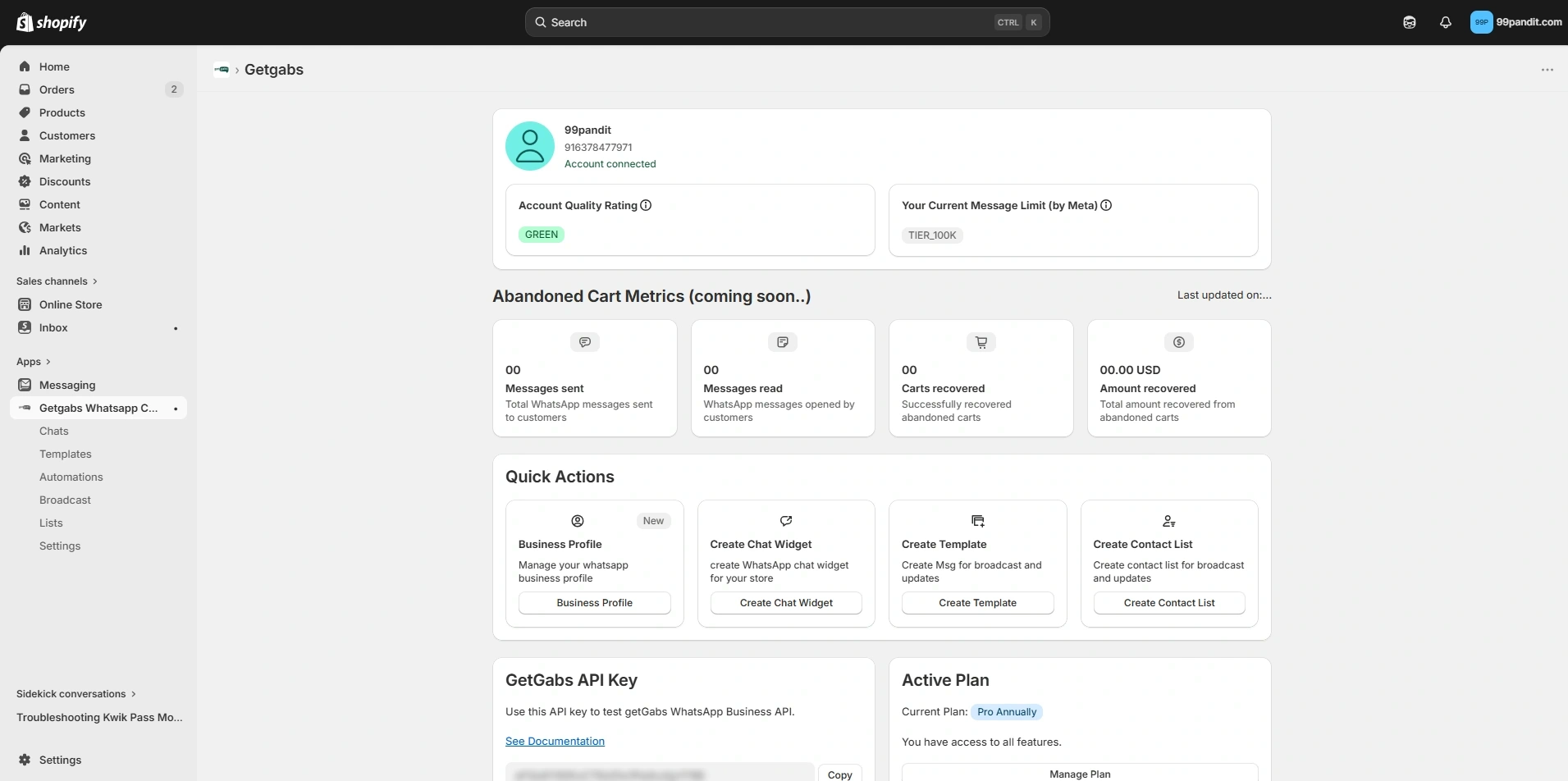Expand the Apps section
The image size is (1568, 781).
pyautogui.click(x=49, y=361)
